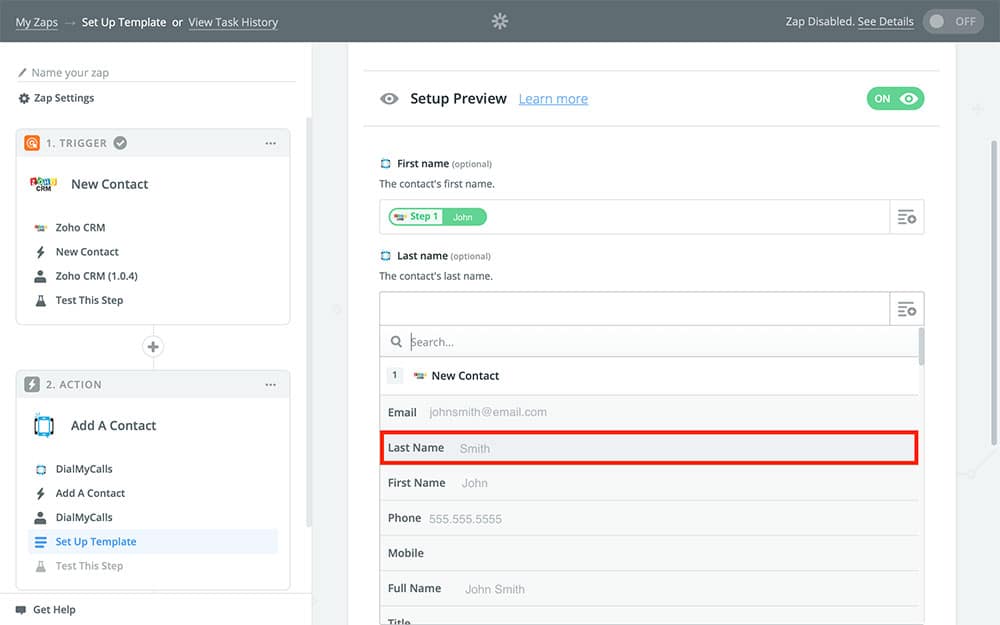This screenshot has width=1000, height=625.
Task: Click the dropdown list scrollbar
Action: (921, 346)
